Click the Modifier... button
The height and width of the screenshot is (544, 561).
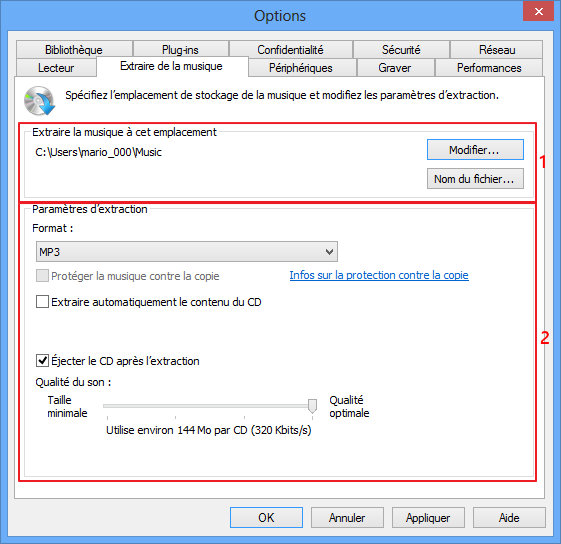click(475, 150)
